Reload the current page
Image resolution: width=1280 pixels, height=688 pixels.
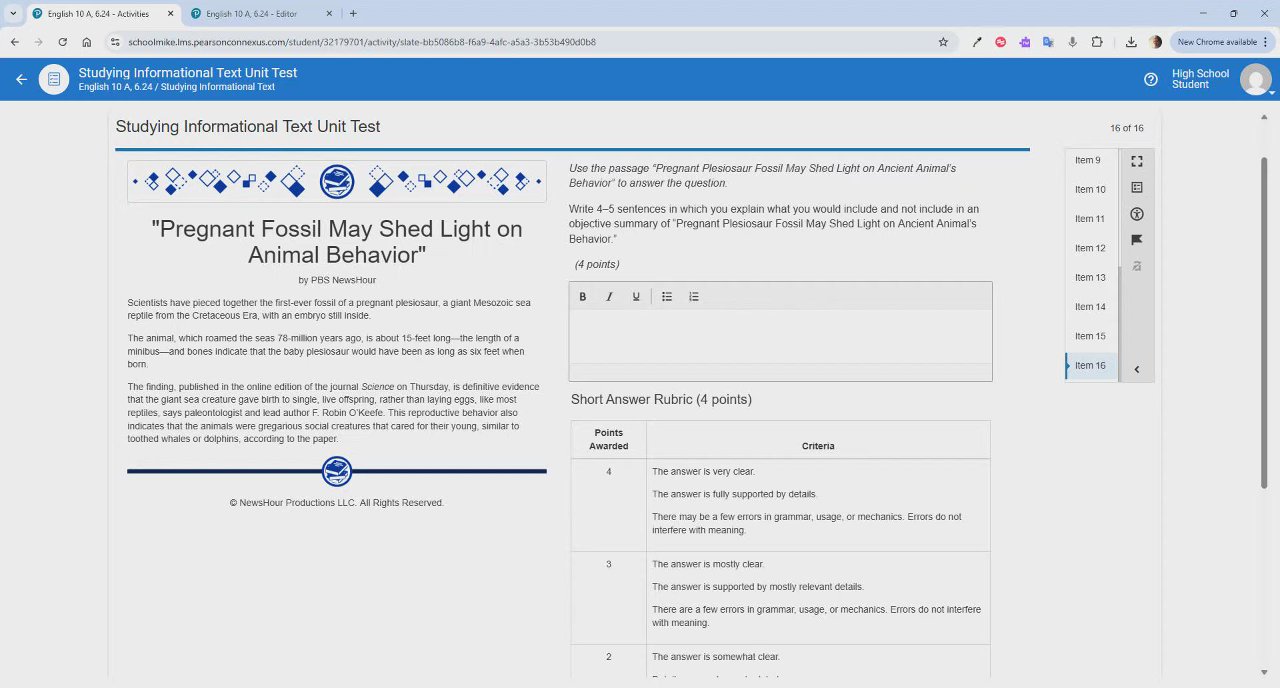63,42
